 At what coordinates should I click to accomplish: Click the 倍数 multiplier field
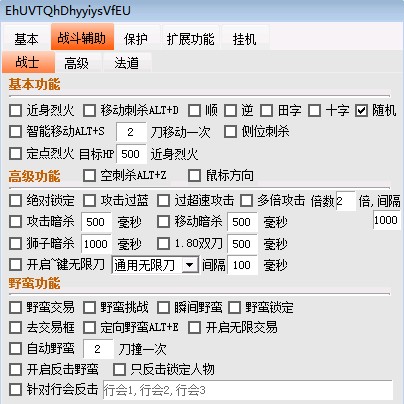(346, 201)
